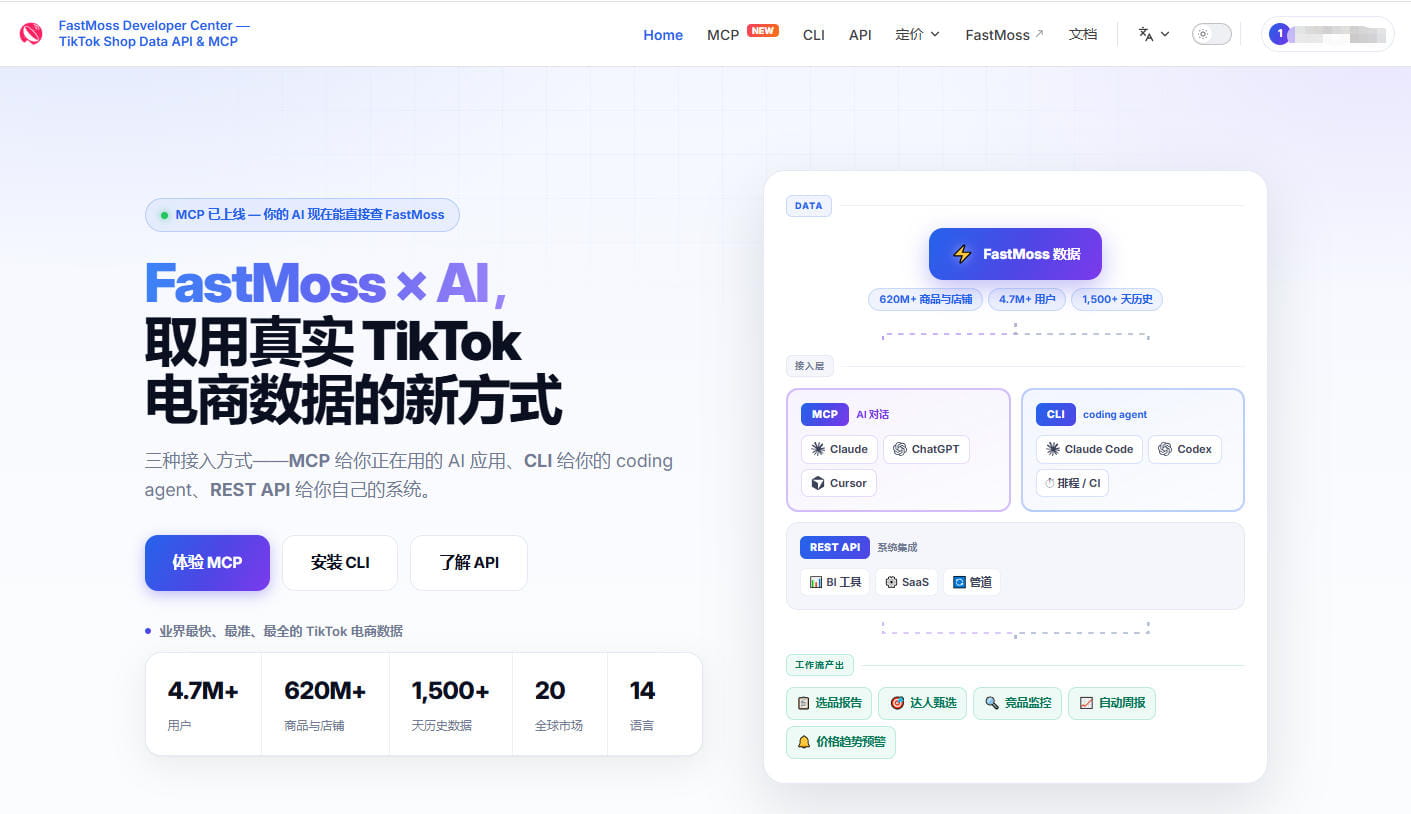The height and width of the screenshot is (814, 1411).
Task: Click the Claude chip in MCP card
Action: [x=840, y=449]
